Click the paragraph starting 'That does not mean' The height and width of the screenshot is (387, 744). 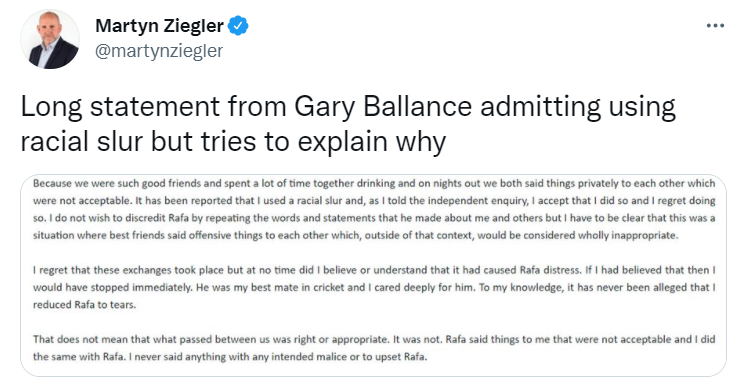coord(374,348)
